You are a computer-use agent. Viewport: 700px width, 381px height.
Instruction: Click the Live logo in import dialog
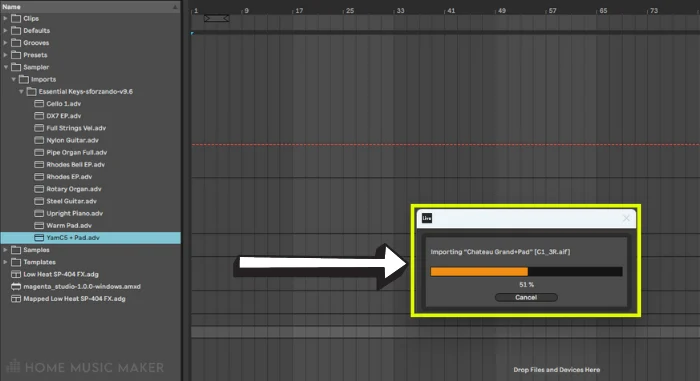click(427, 218)
